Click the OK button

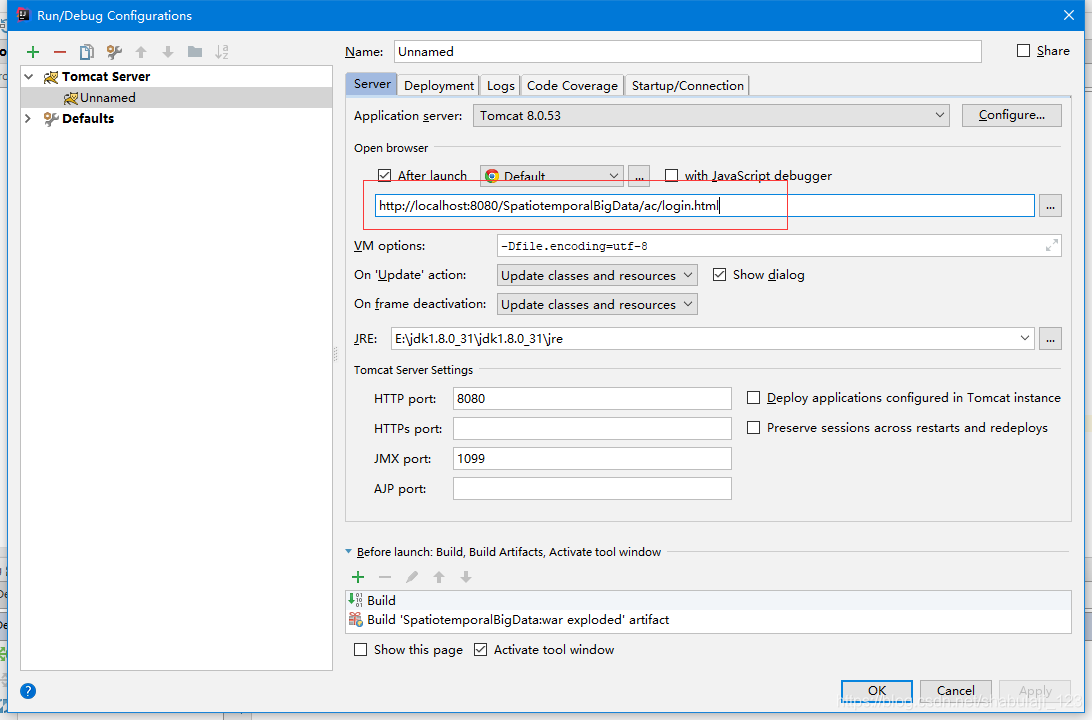point(877,691)
